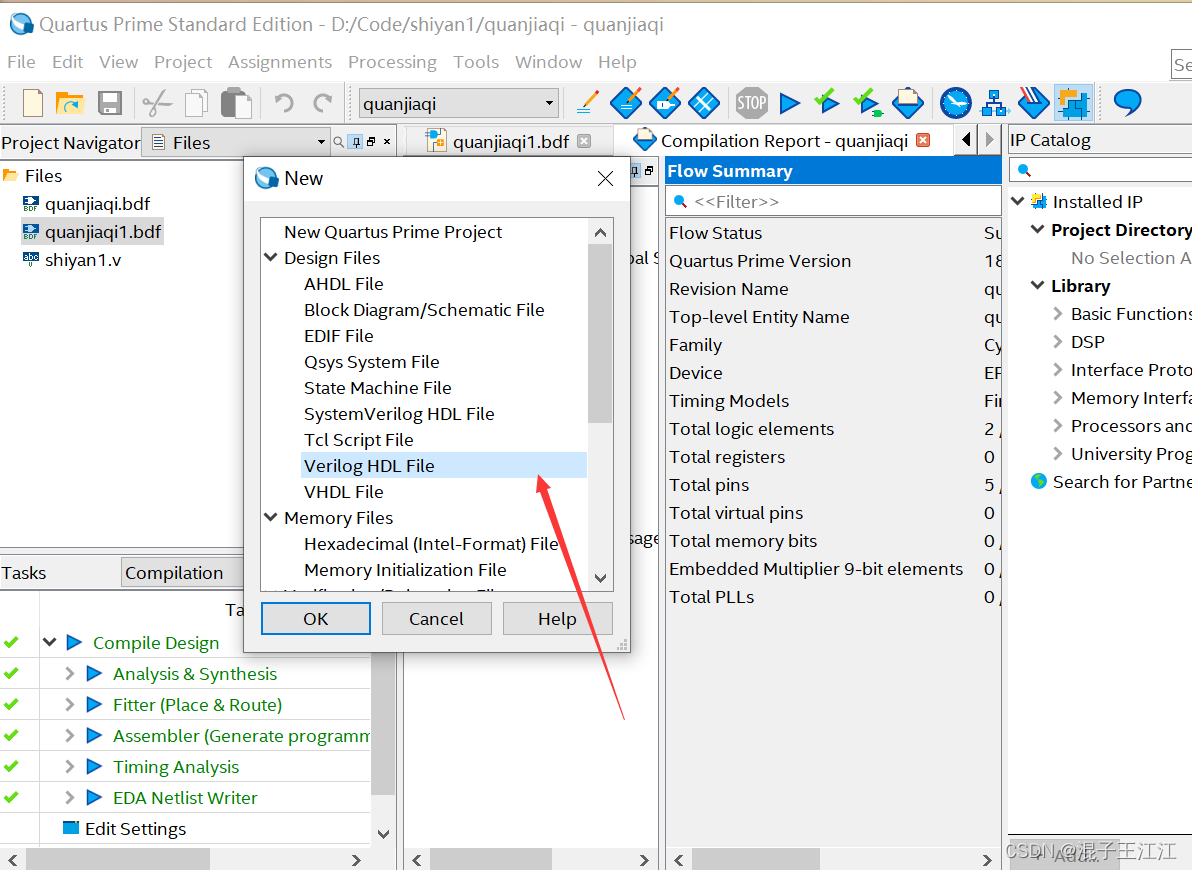Expand the Analysis & Synthesis task

pos(69,674)
